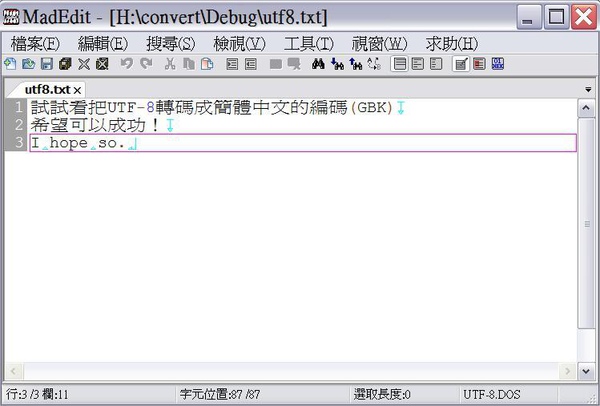Switch to Hex Mode editing icon

coord(498,64)
